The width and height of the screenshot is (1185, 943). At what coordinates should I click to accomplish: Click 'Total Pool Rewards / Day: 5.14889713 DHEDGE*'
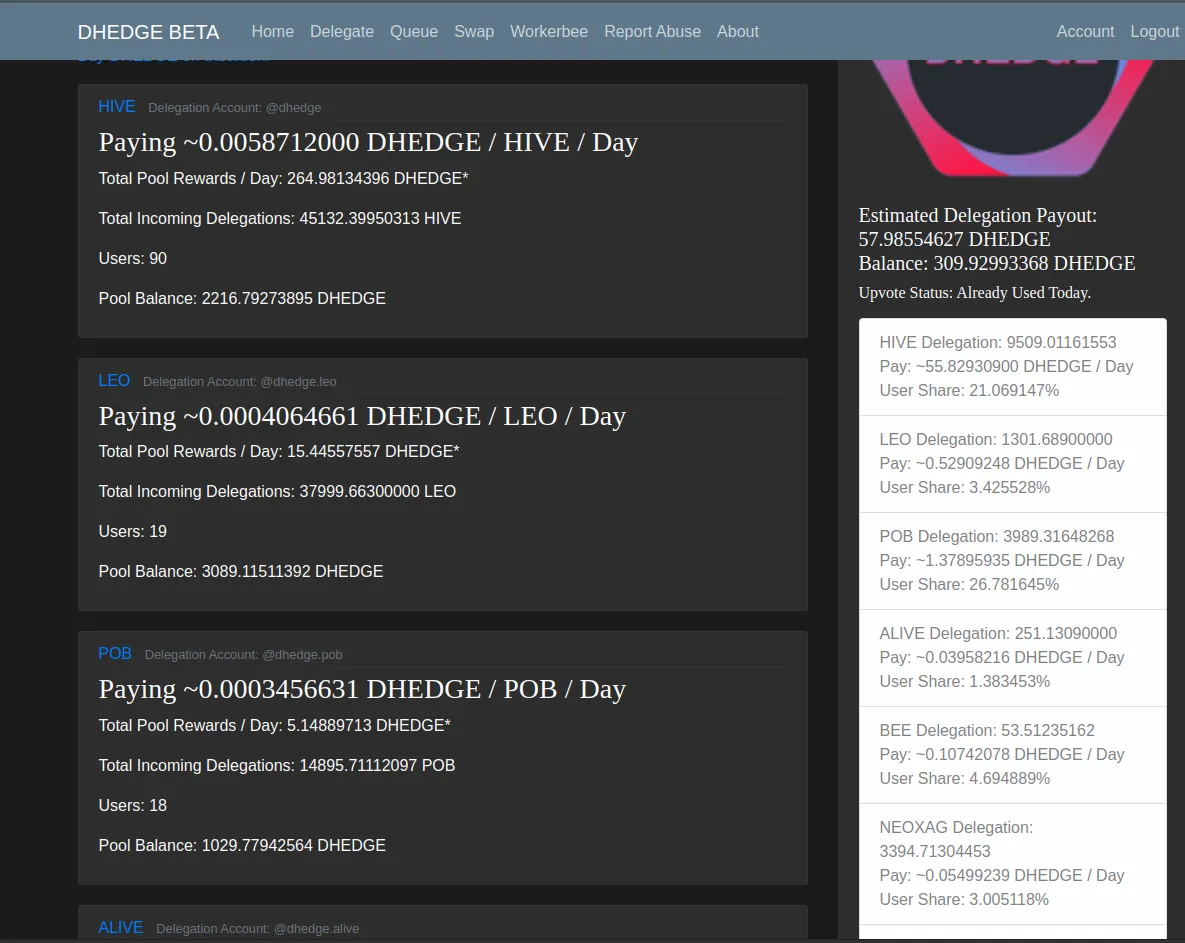pyautogui.click(x=274, y=725)
